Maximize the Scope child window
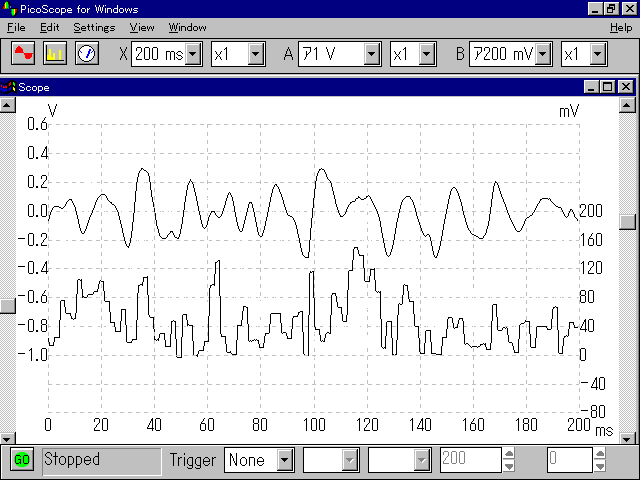640x480 pixels. [607, 87]
